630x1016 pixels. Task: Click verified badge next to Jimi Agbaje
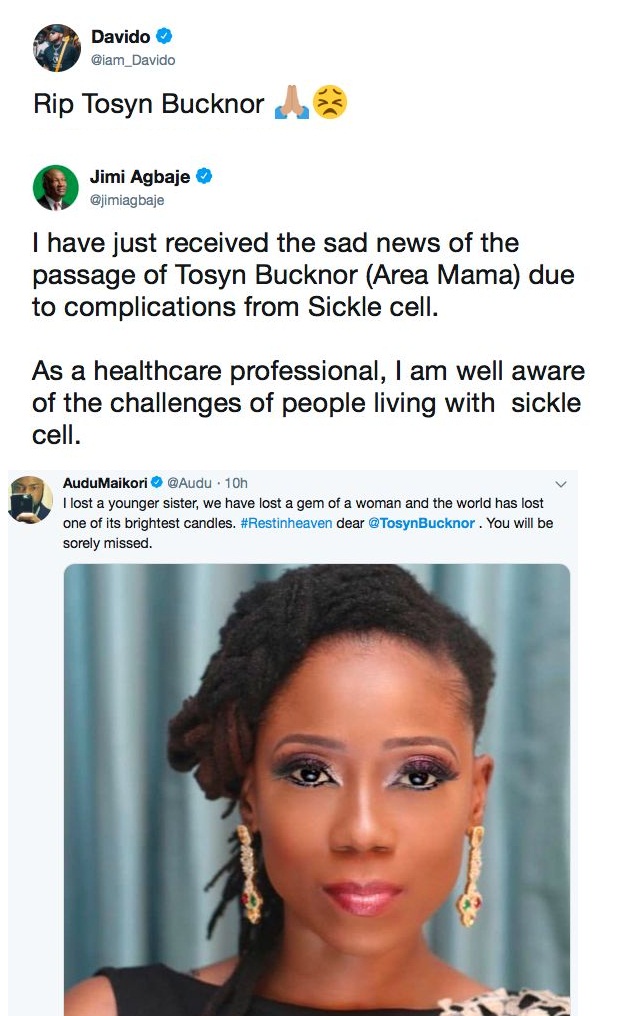pyautogui.click(x=204, y=177)
